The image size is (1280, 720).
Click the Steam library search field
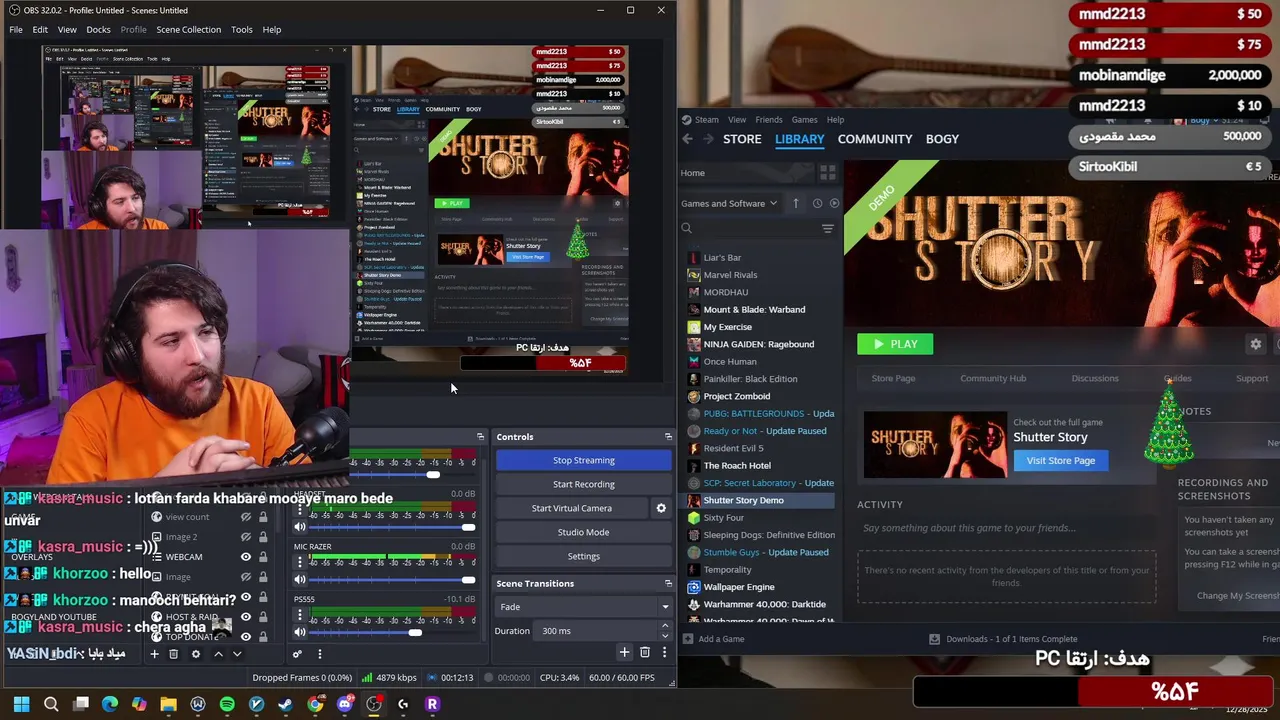[750, 229]
